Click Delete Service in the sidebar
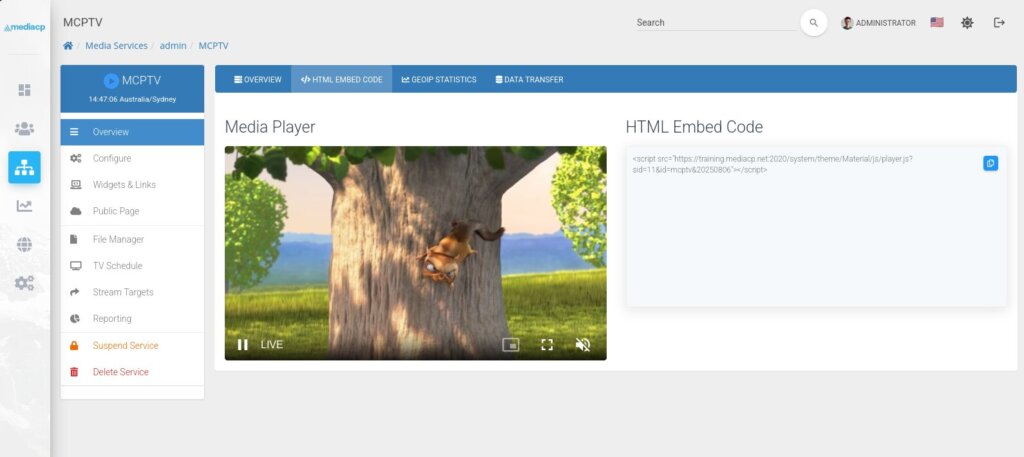 (x=132, y=372)
